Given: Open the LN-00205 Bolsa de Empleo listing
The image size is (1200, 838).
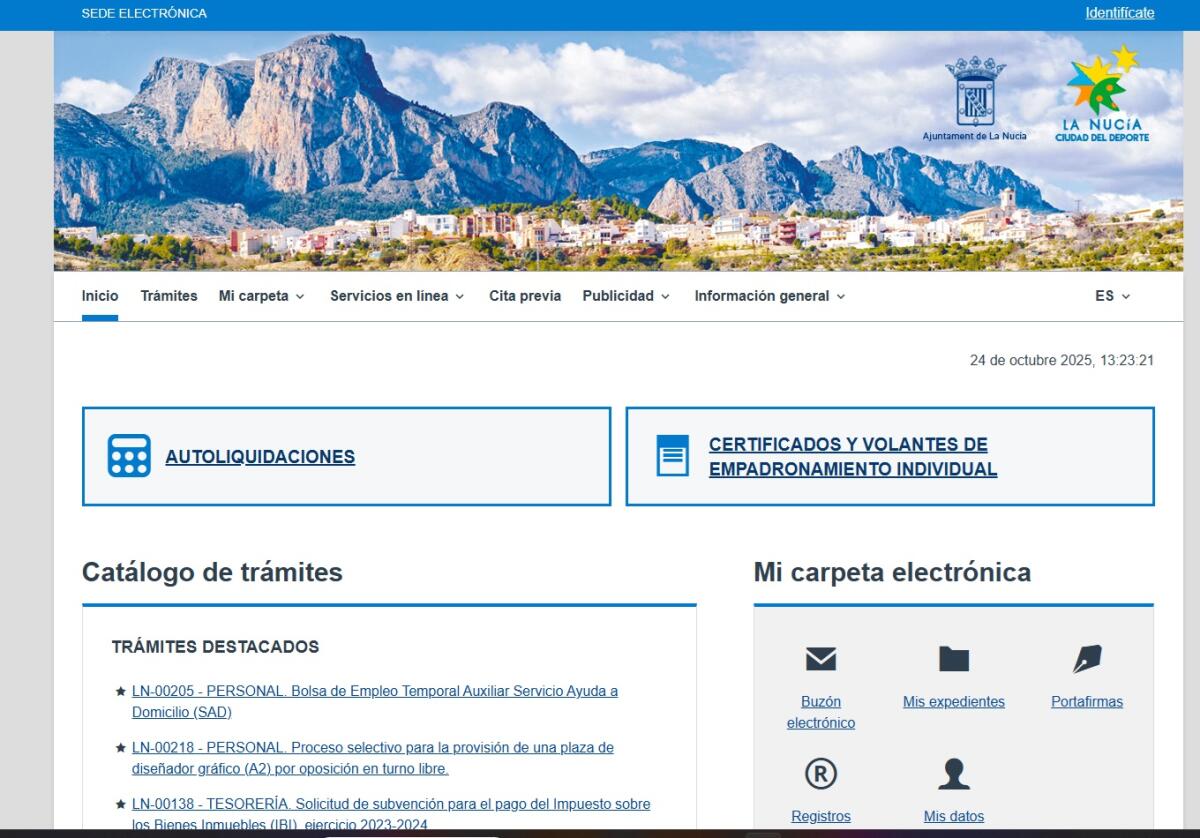Looking at the screenshot, I should coord(375,691).
